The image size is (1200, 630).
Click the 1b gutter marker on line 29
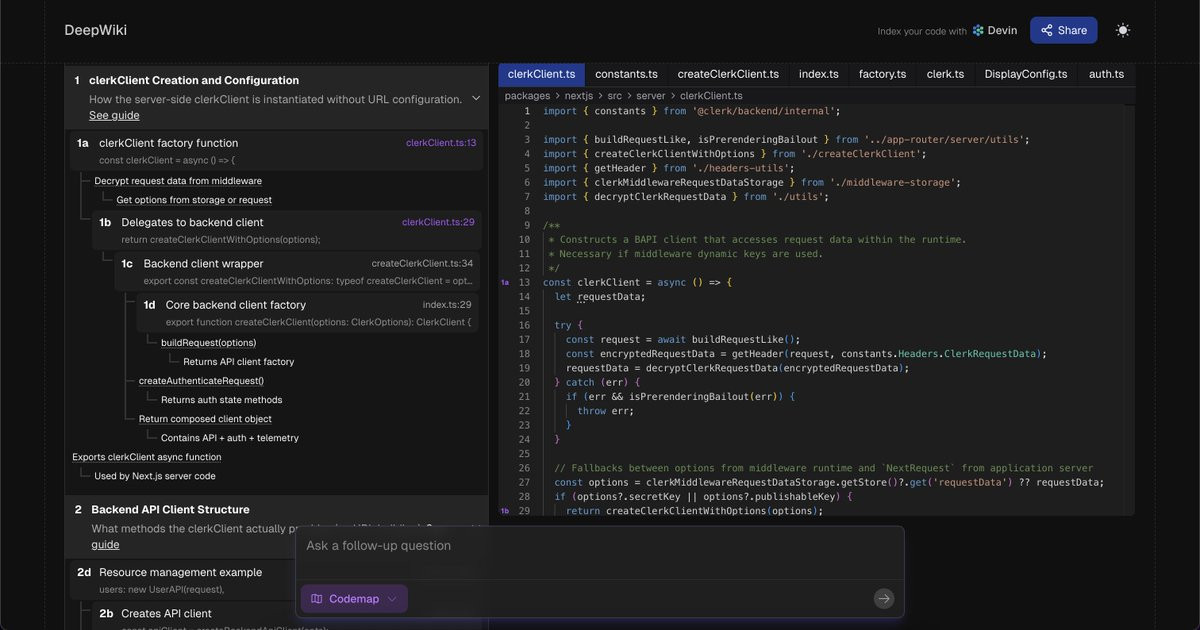(504, 511)
